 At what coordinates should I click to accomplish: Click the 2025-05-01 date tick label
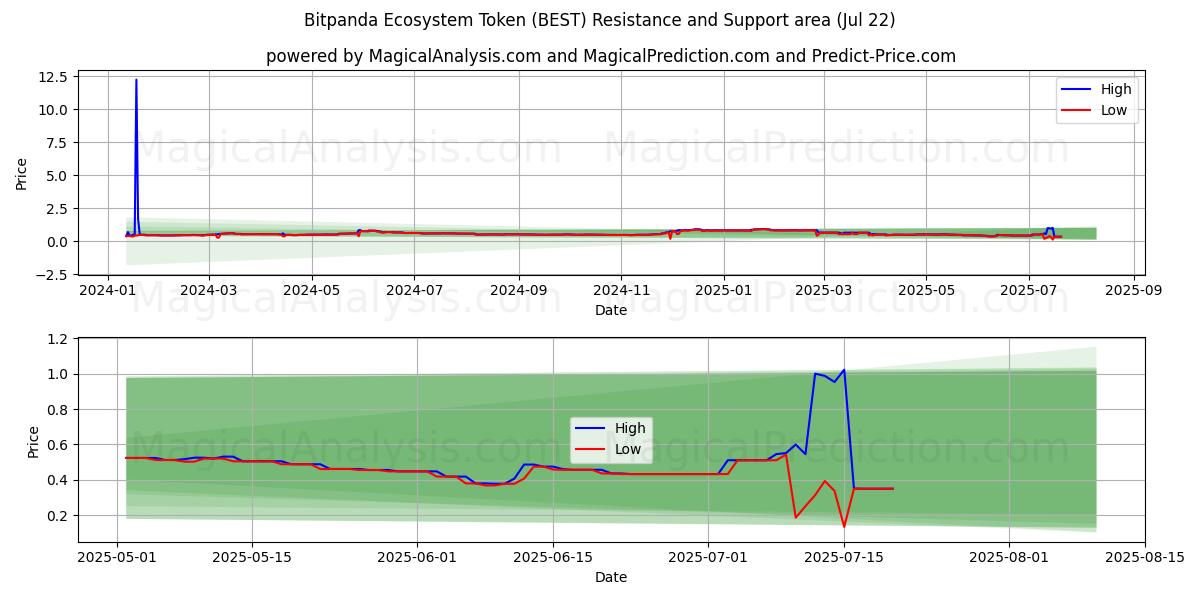(118, 558)
